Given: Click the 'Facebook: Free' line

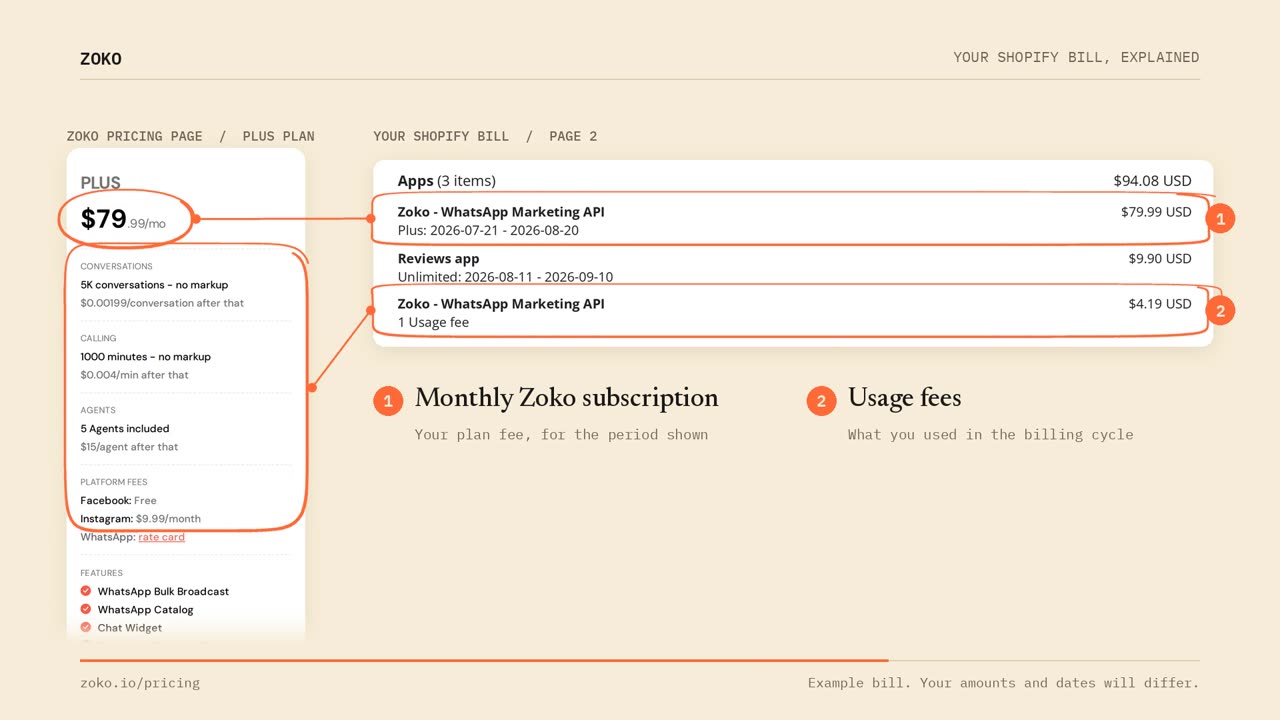Looking at the screenshot, I should pos(118,500).
